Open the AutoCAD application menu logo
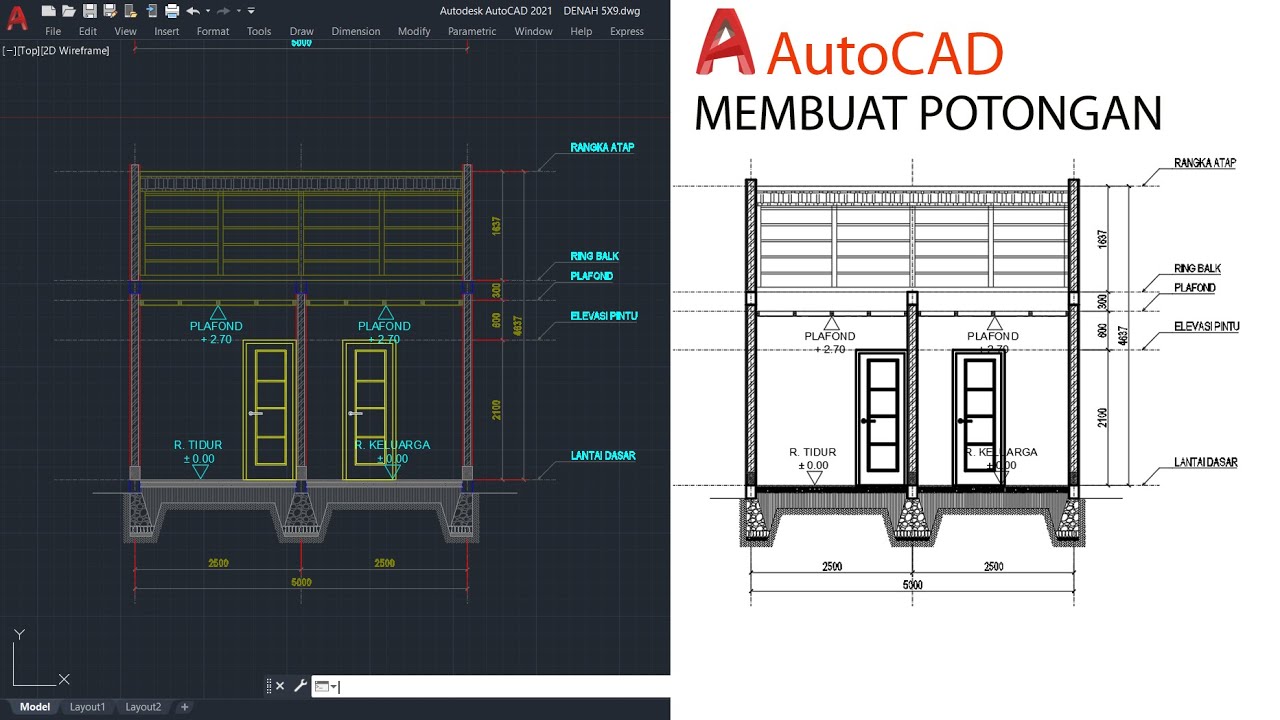The height and width of the screenshot is (720, 1280). [17, 19]
